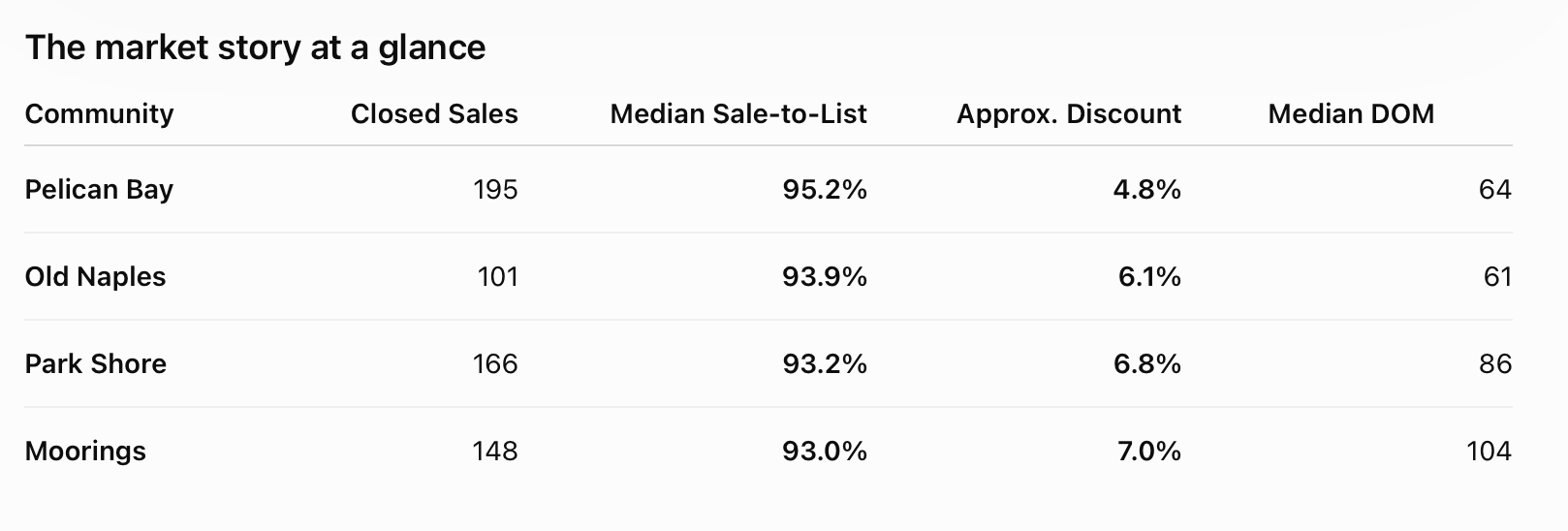Click Pelican Bay's 4.8% discount value
Viewport: 1568px width, 531px height.
(x=1147, y=189)
